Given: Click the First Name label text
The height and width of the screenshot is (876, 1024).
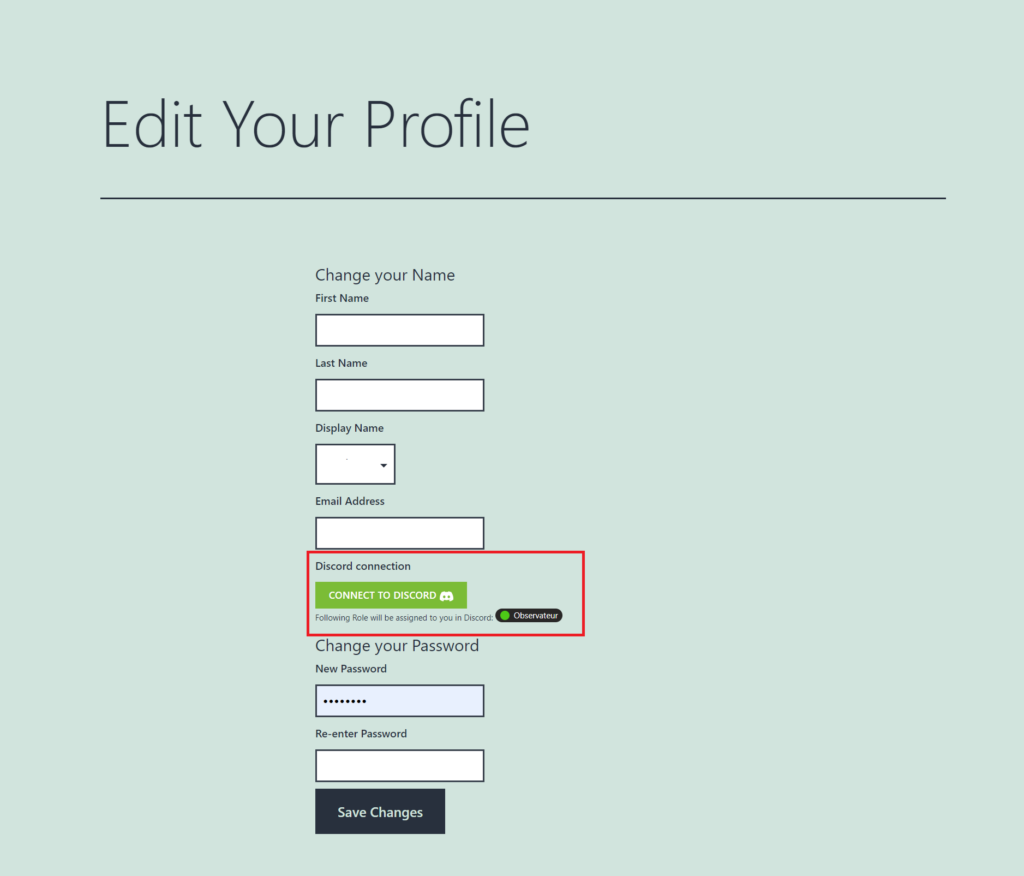Looking at the screenshot, I should pos(342,298).
